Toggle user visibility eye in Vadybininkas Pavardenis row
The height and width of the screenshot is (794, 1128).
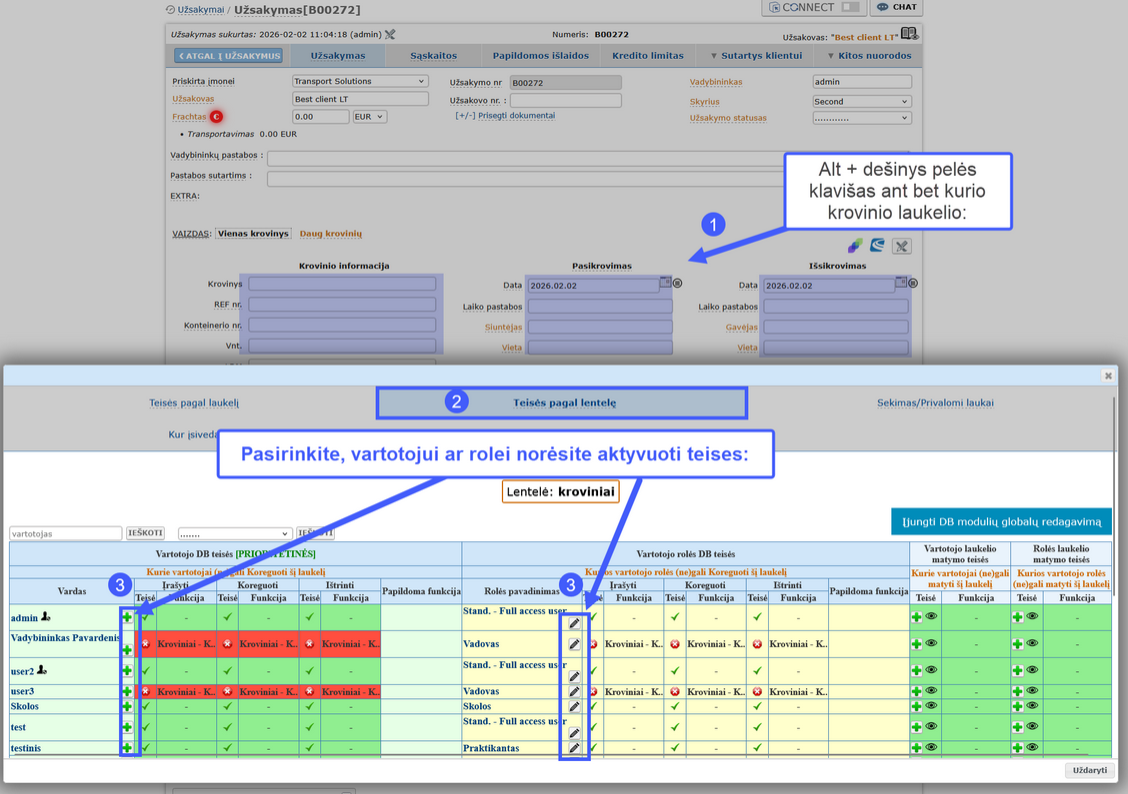coord(931,643)
